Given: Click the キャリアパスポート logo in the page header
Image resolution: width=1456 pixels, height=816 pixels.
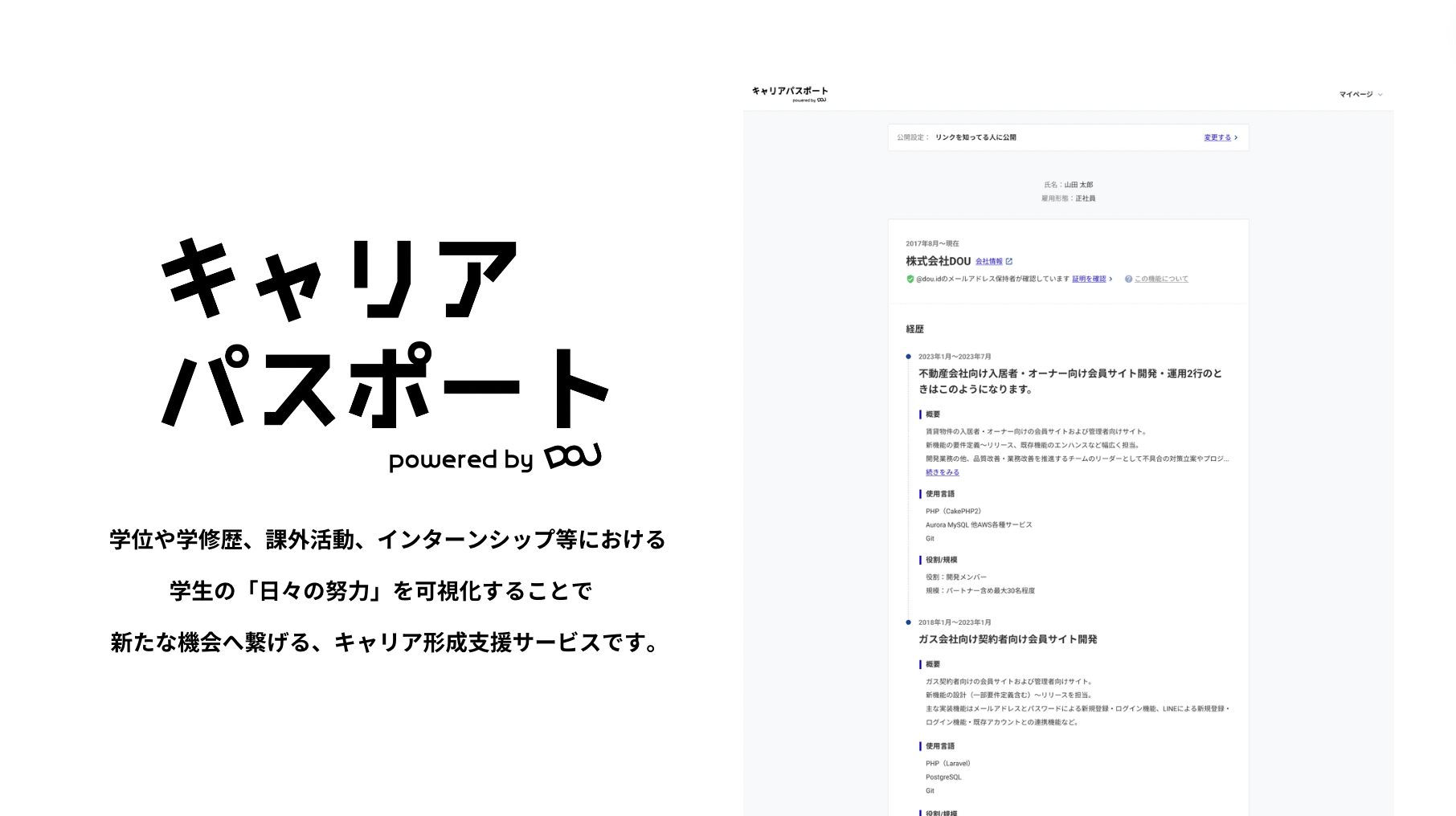Looking at the screenshot, I should [789, 94].
